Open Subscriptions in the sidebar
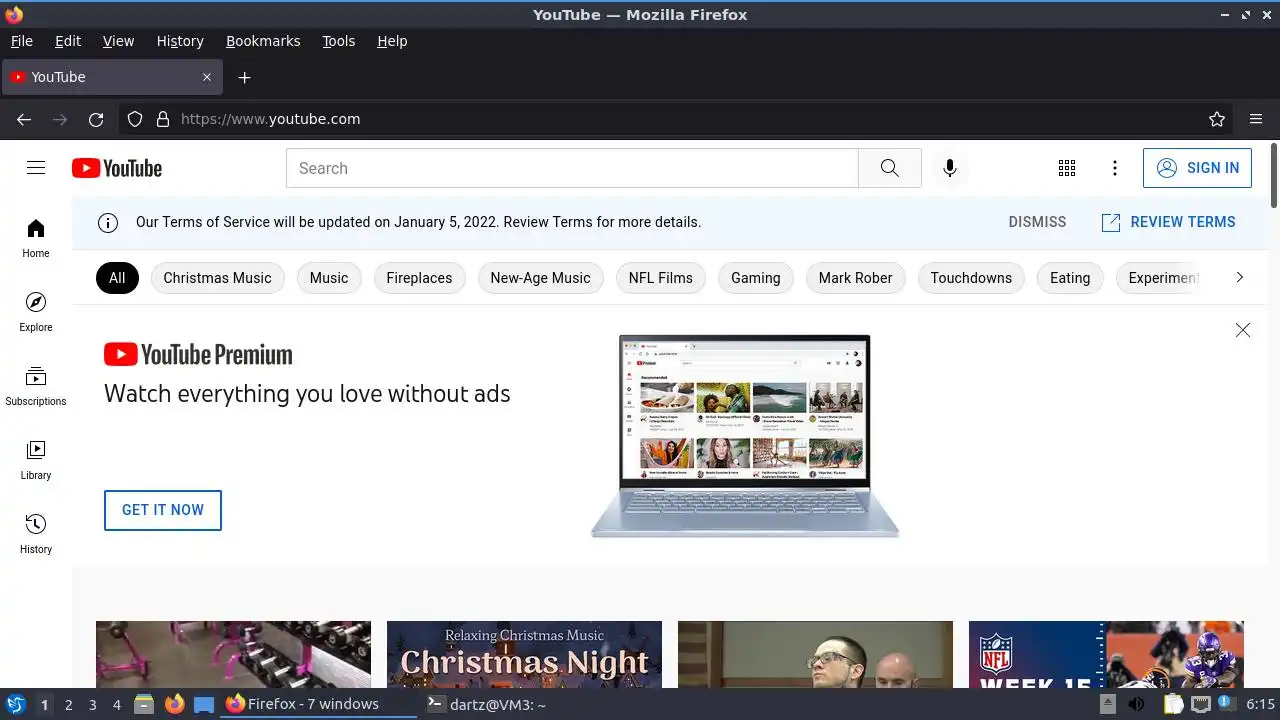The image size is (1280, 720). 36,386
